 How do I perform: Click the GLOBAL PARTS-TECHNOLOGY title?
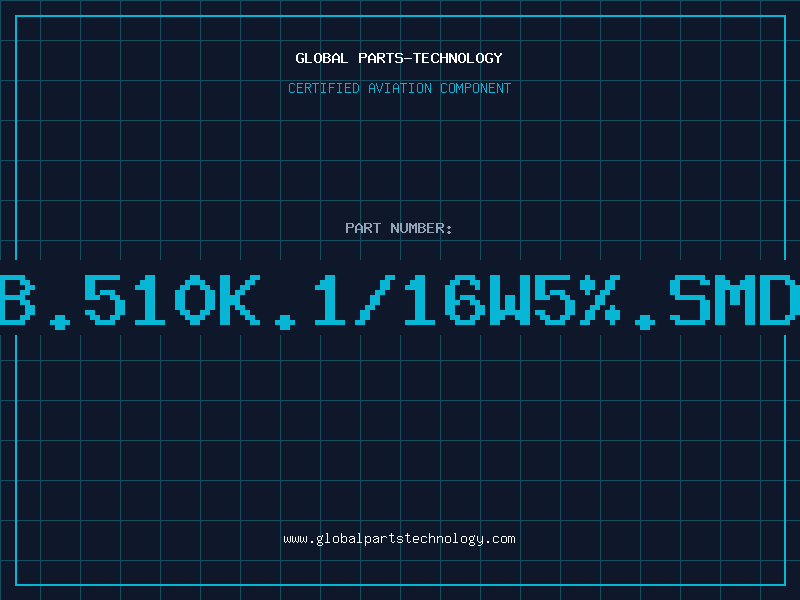click(399, 58)
